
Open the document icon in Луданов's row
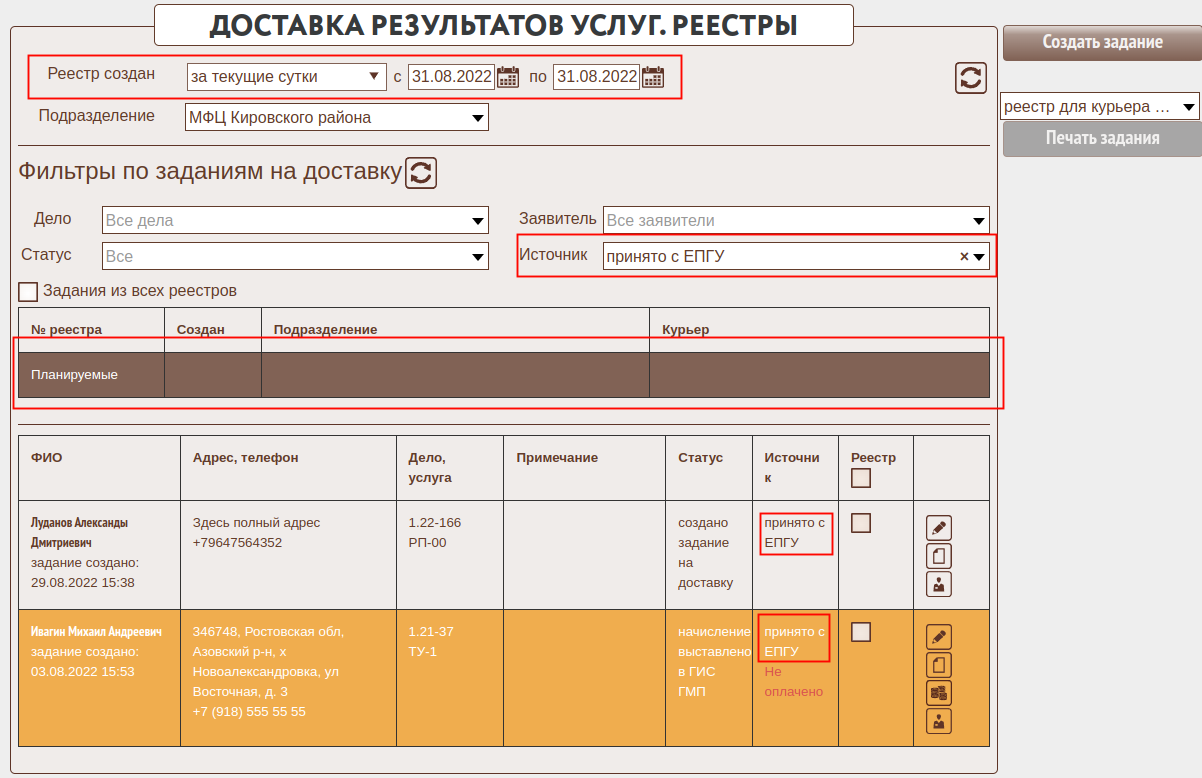(938, 557)
